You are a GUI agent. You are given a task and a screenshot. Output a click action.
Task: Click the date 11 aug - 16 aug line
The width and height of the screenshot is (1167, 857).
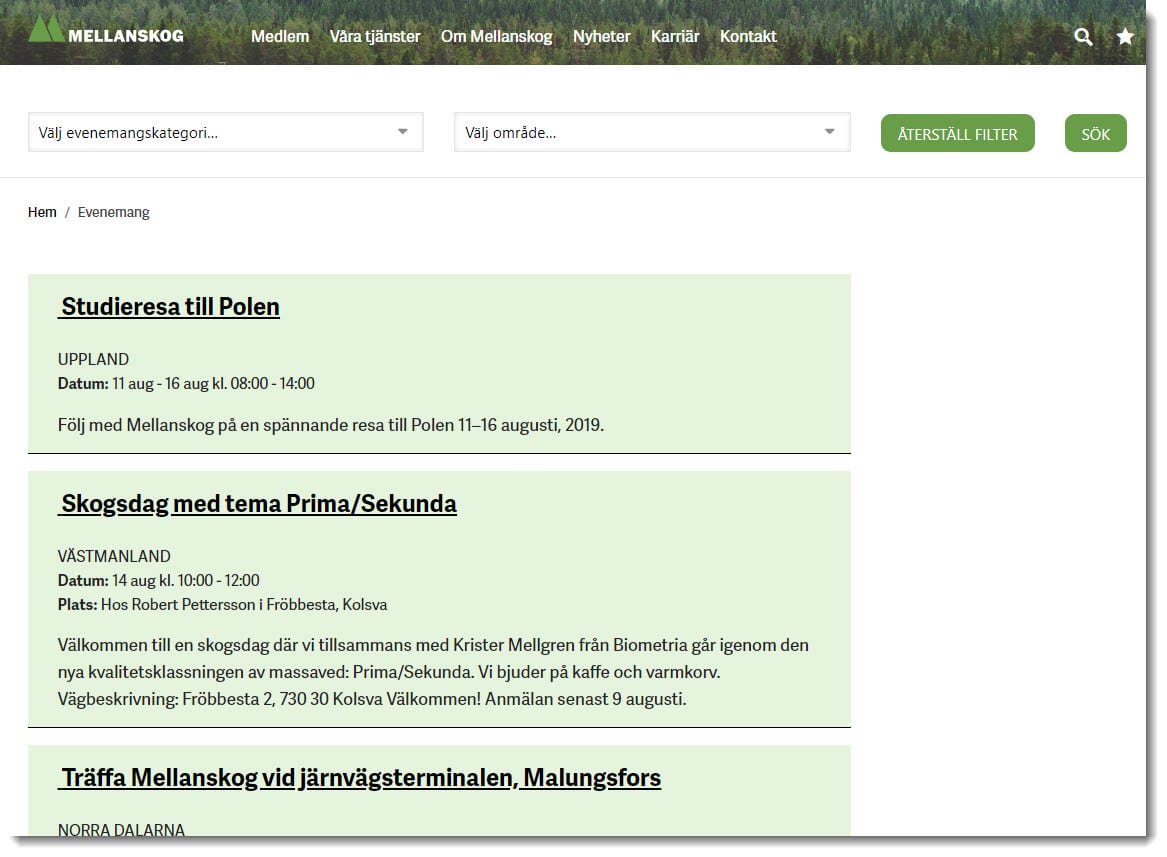click(x=186, y=383)
